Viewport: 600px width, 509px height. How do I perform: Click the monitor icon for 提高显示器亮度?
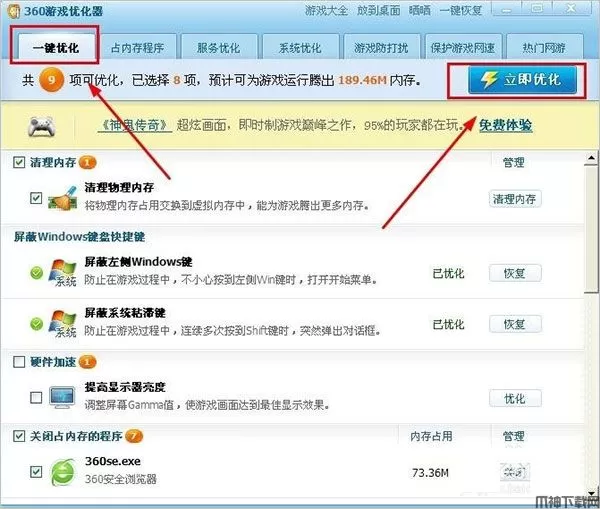pos(62,398)
